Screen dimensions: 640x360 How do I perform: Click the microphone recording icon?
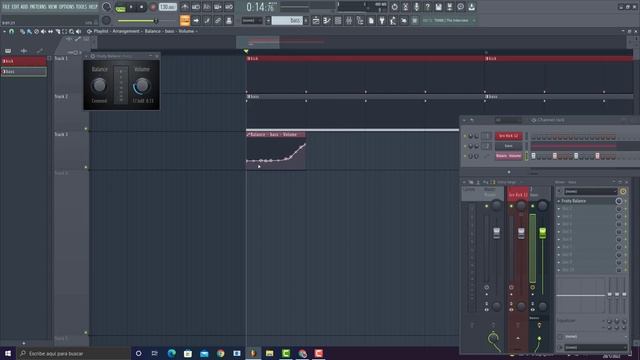[x=416, y=7]
